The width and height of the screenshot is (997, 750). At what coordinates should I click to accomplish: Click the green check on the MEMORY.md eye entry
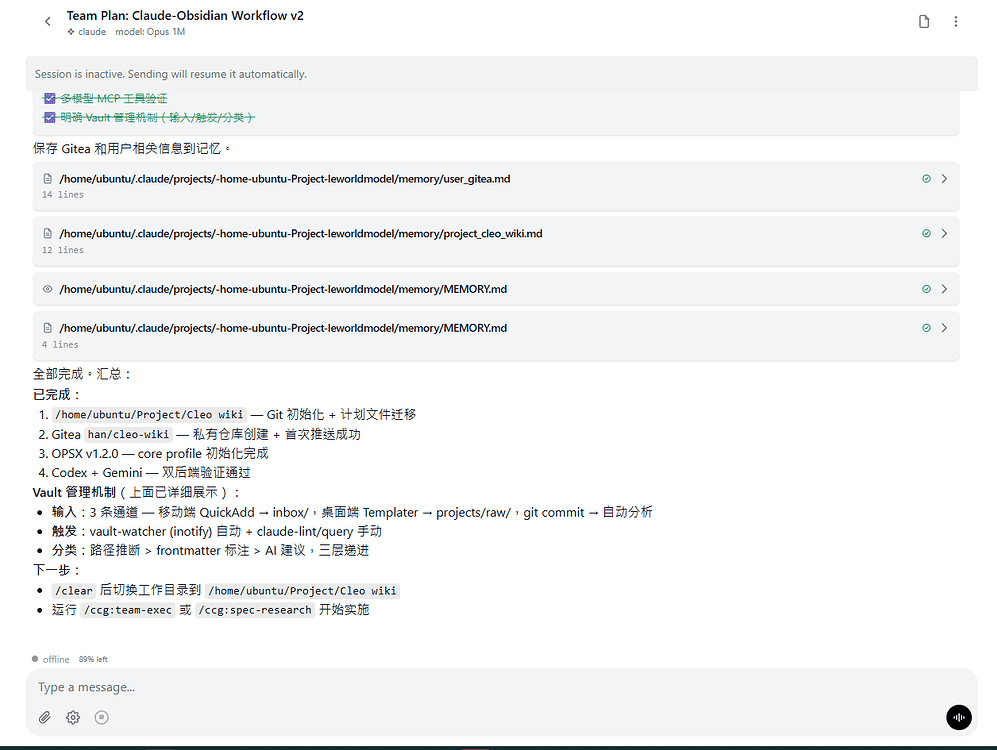pos(926,289)
